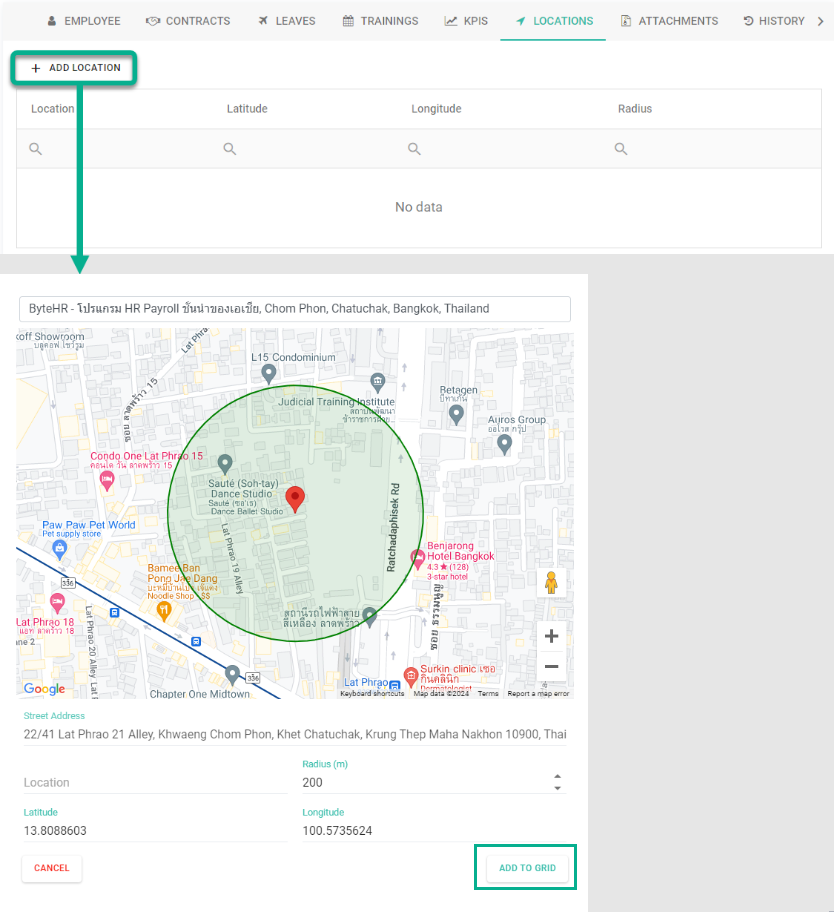This screenshot has width=834, height=912.
Task: Increase radius with up arrow
Action: (557, 777)
